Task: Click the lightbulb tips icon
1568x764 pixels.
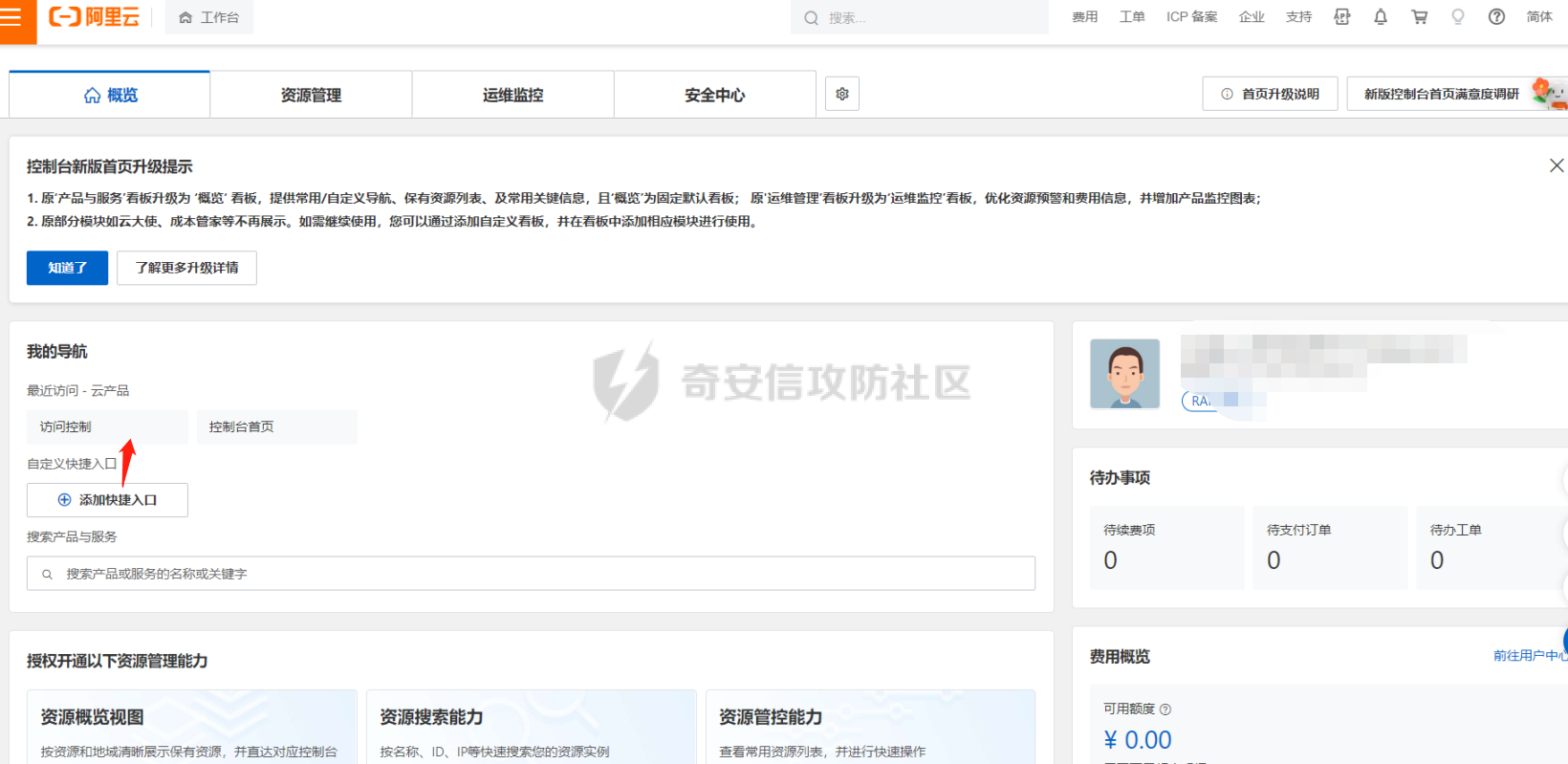Action: [x=1458, y=17]
